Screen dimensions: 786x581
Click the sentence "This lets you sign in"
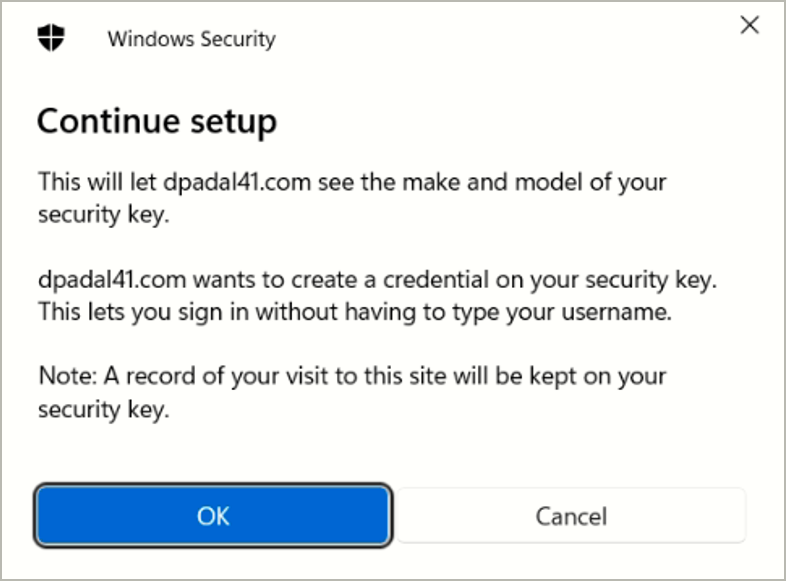(x=144, y=312)
